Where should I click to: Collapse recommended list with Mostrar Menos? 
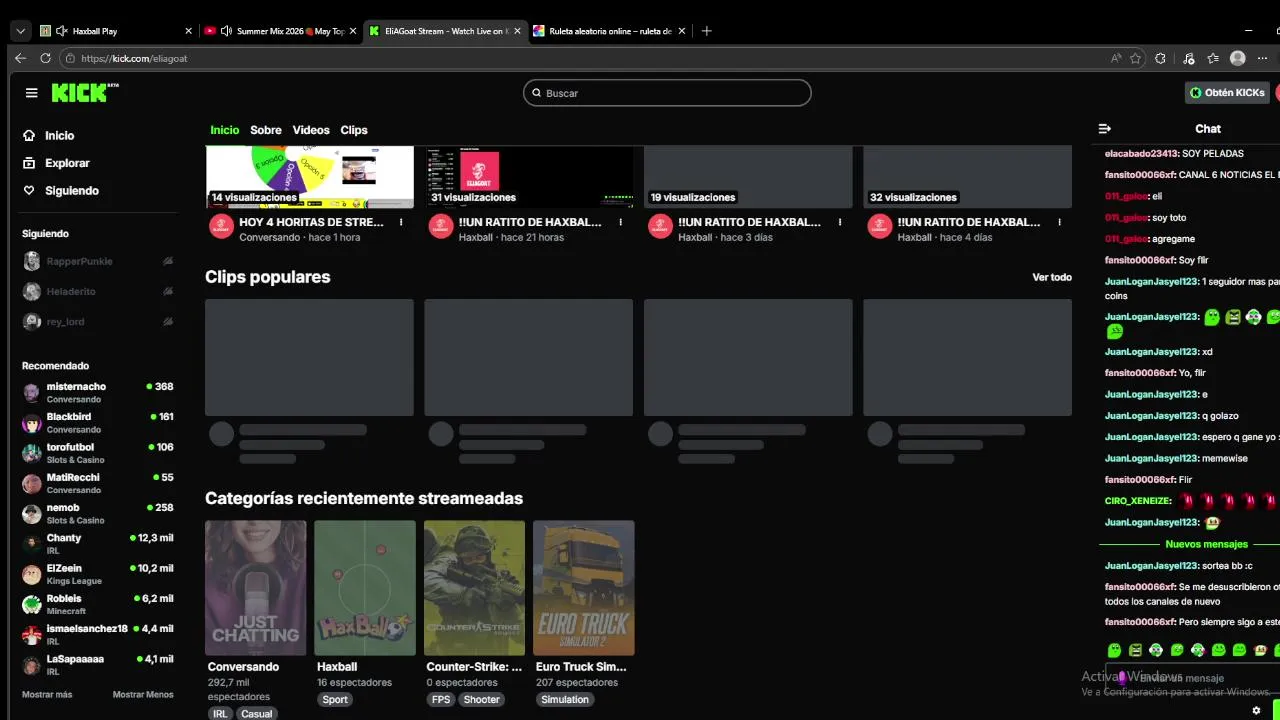point(143,694)
